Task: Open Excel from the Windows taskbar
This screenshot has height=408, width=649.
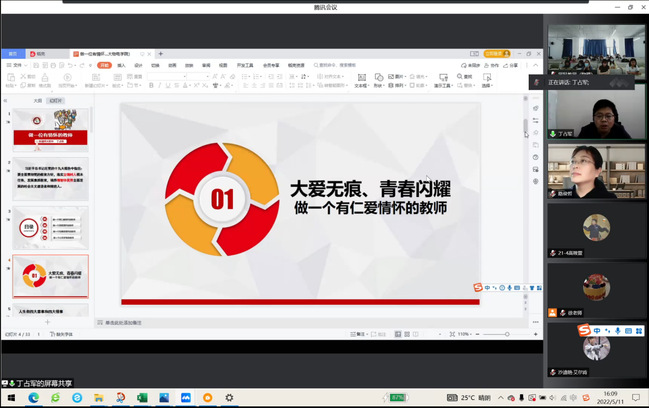Action: point(142,397)
